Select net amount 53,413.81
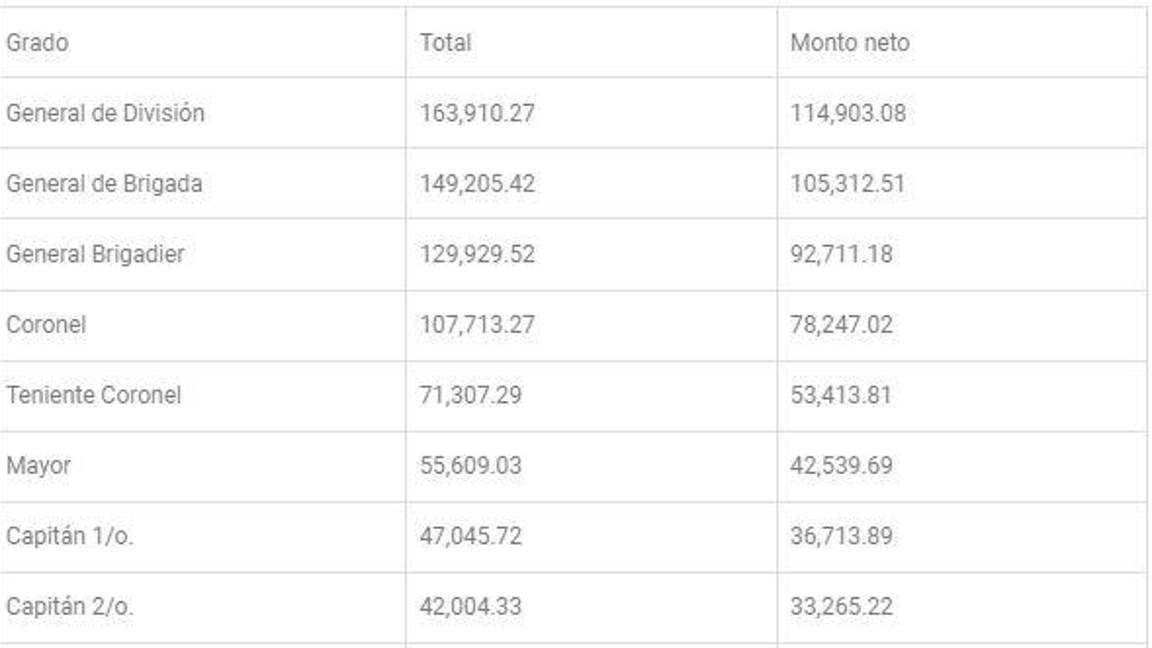This screenshot has width=1152, height=648. (x=841, y=395)
